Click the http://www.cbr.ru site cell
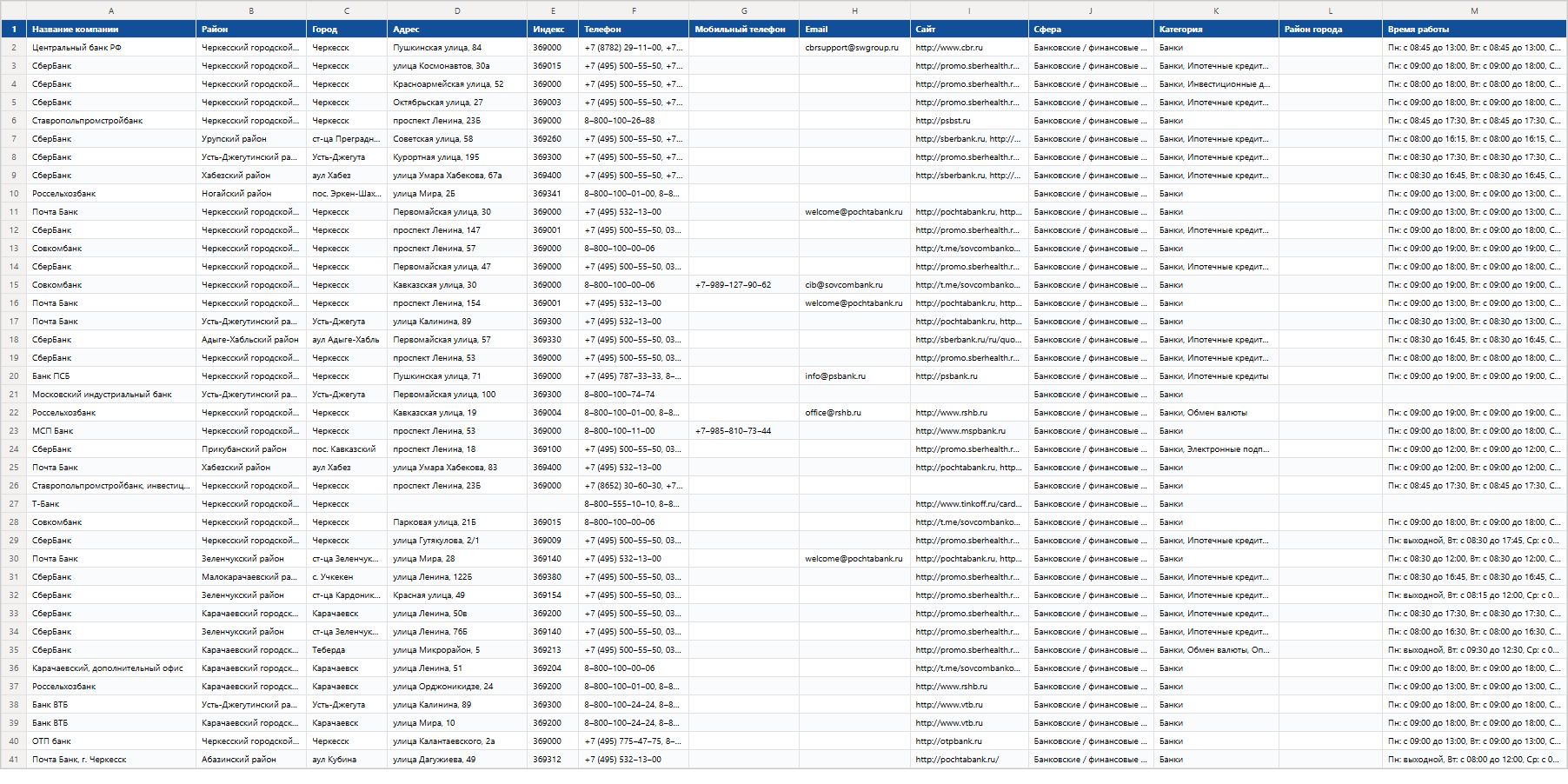Image resolution: width=1568 pixels, height=784 pixels. [969, 48]
